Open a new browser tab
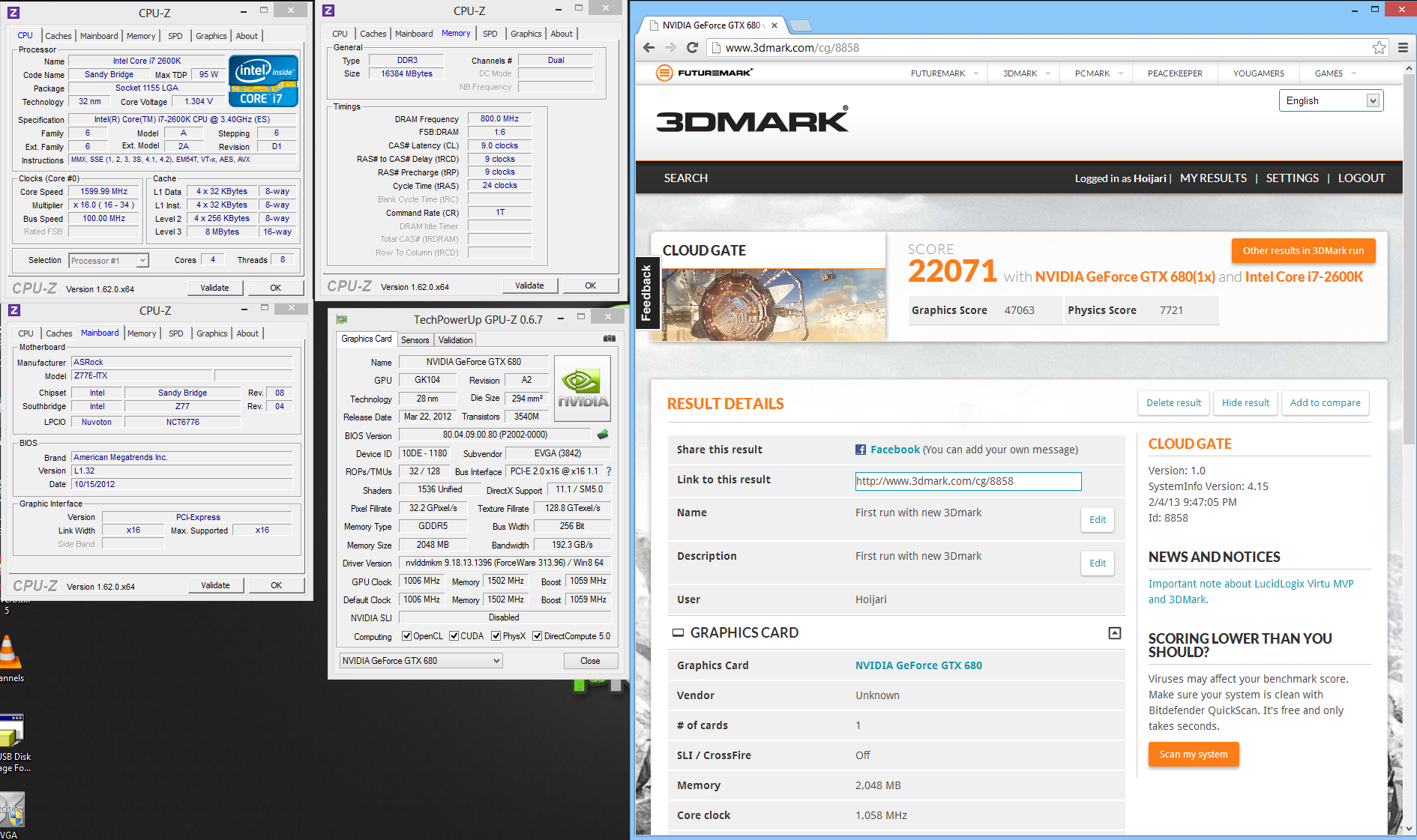Viewport: 1417px width, 840px height. (801, 25)
